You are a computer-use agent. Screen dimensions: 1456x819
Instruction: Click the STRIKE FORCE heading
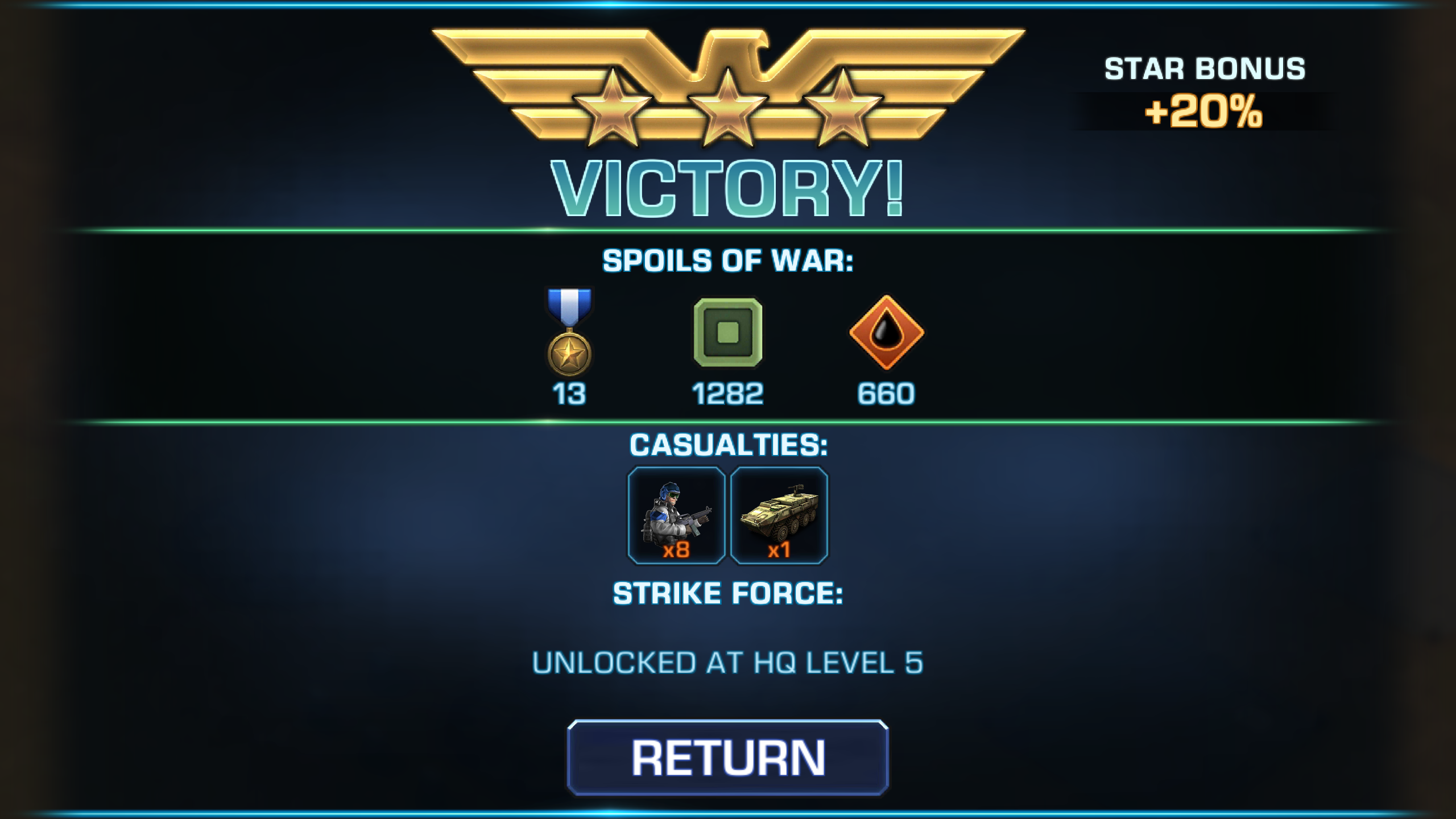click(728, 594)
